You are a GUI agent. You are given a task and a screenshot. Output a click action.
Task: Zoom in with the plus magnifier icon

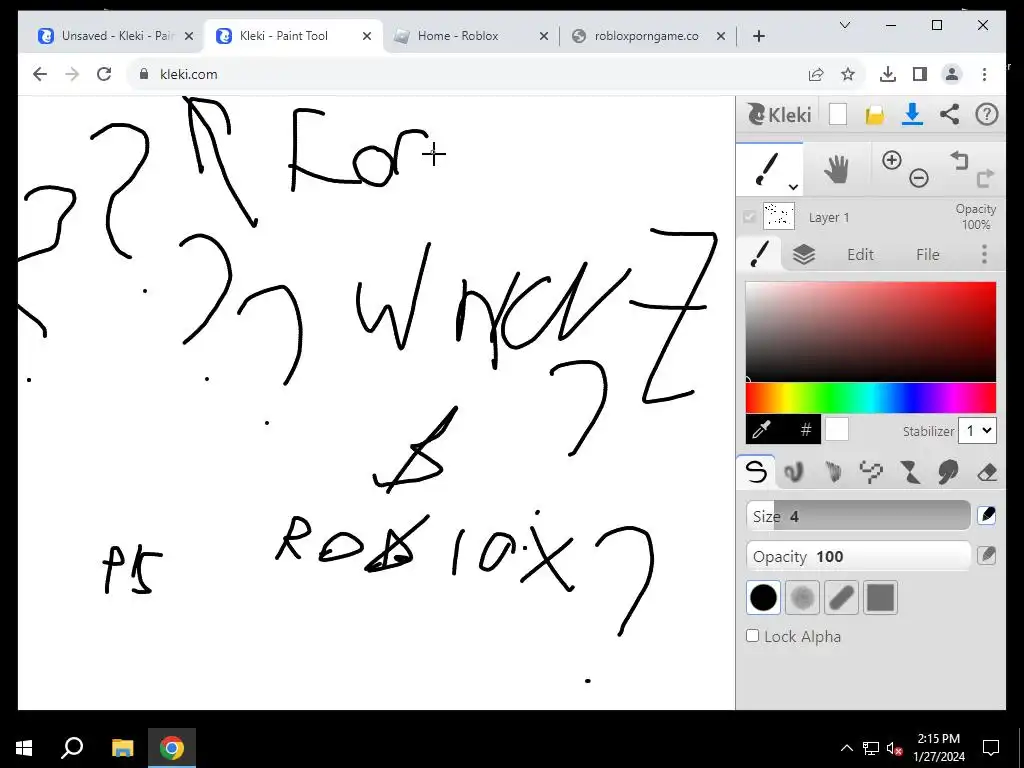pos(891,160)
